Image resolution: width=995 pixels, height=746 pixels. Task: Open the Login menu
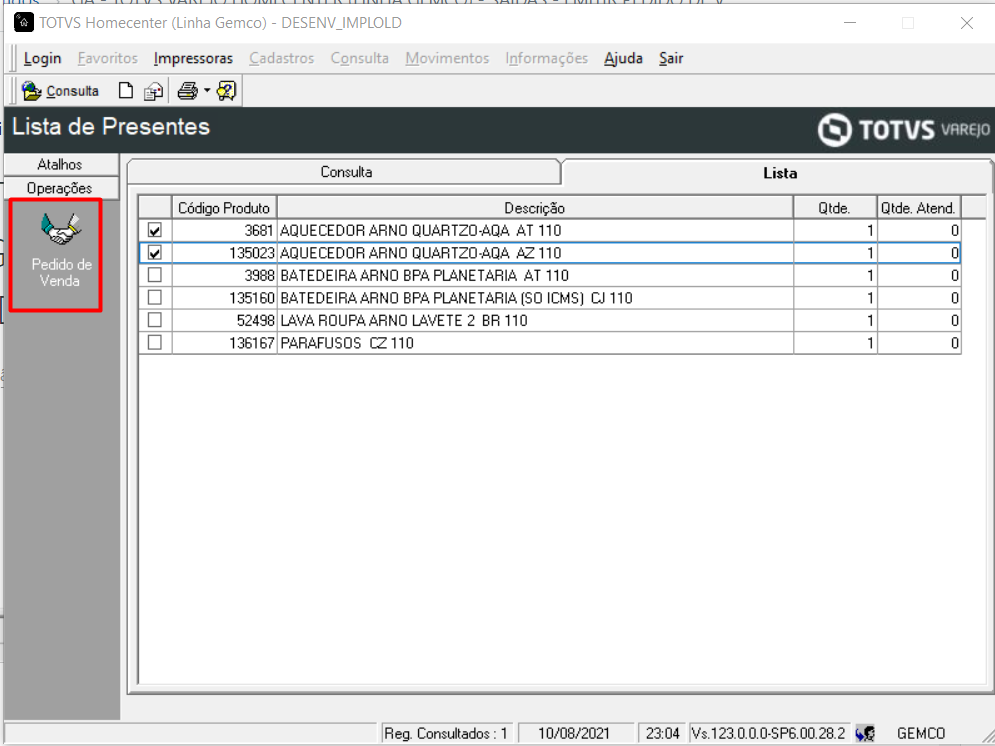43,58
